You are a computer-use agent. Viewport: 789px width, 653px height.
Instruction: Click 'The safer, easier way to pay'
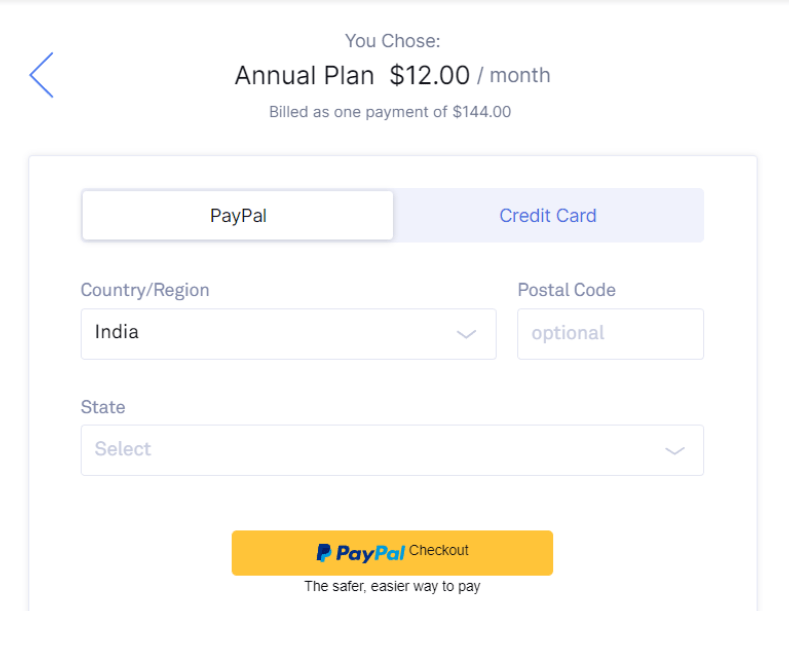(392, 587)
